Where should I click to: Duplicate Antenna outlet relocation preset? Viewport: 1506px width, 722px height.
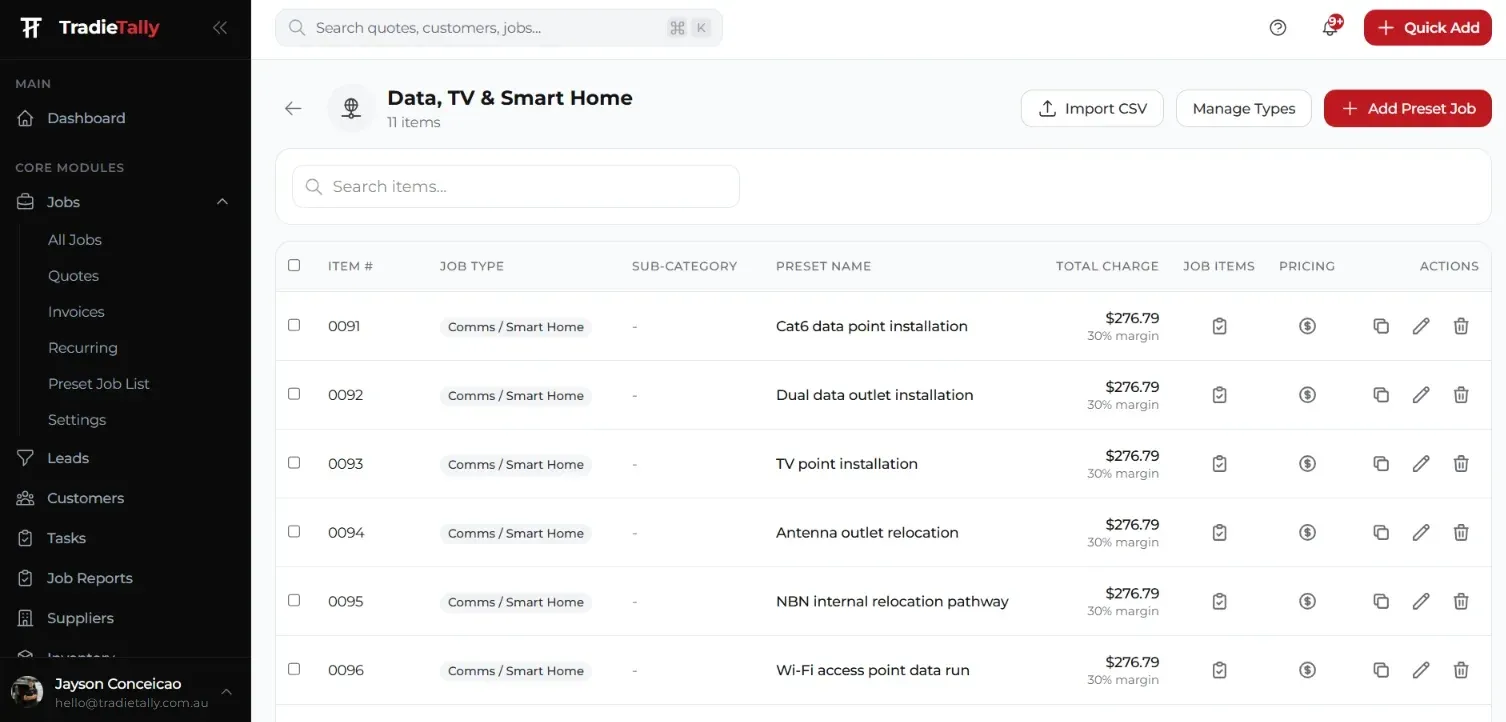(x=1381, y=533)
